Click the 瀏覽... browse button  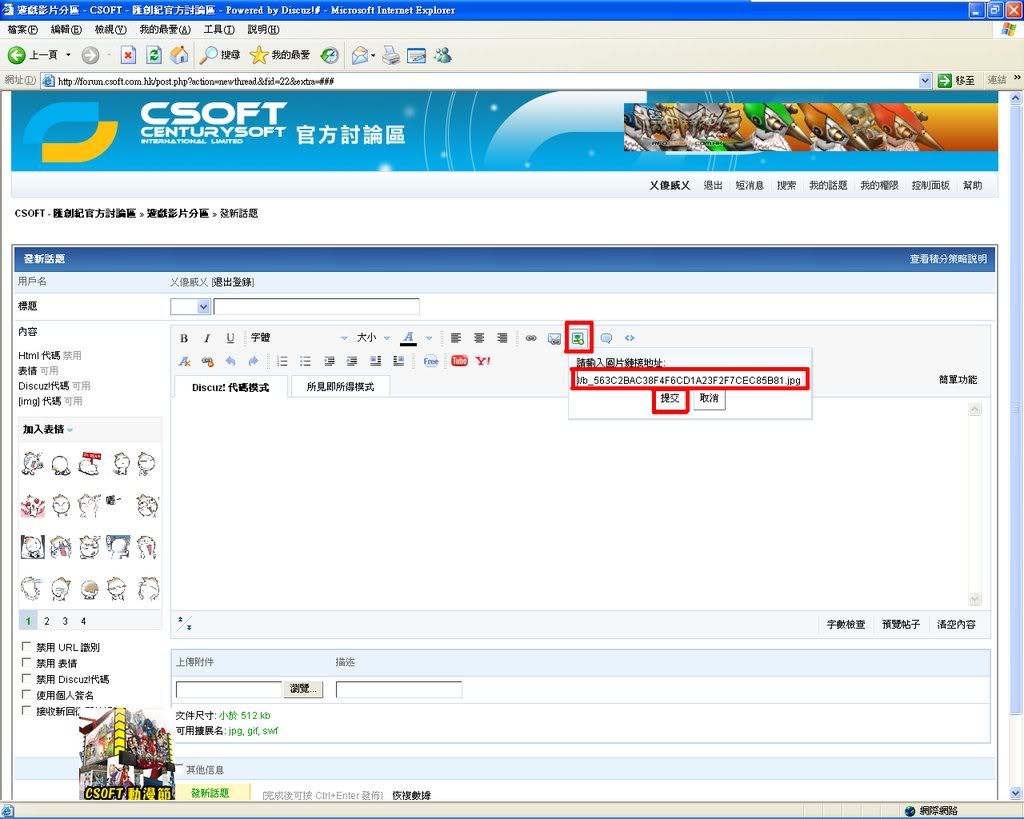point(304,689)
